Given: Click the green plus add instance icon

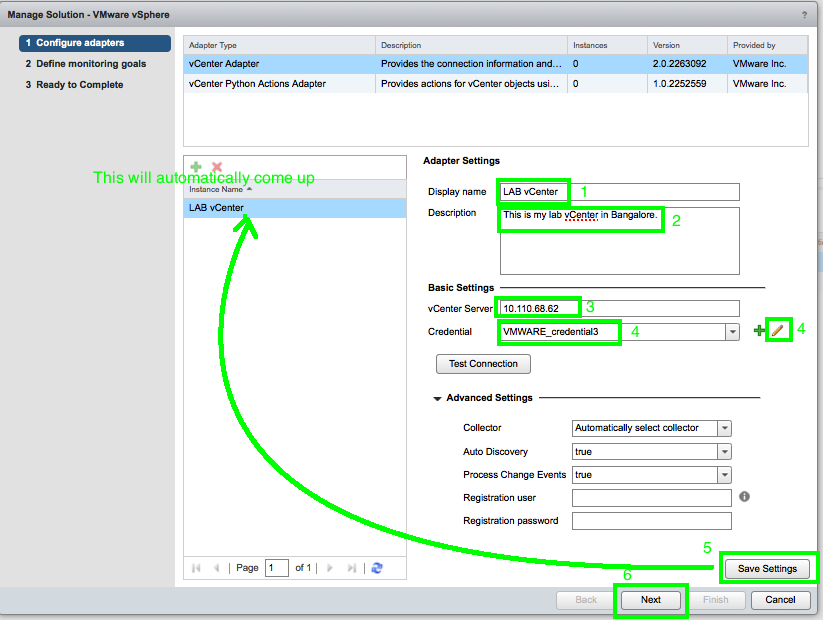Looking at the screenshot, I should coord(196,168).
